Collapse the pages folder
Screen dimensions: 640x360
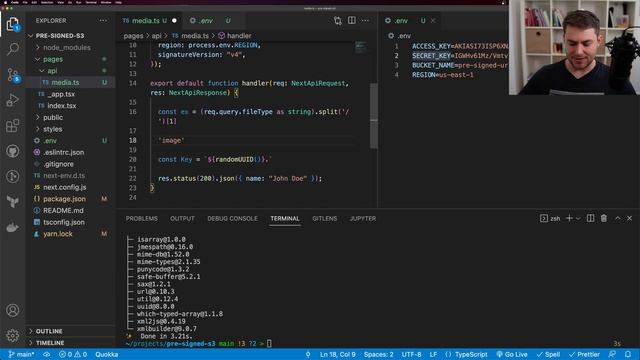pyautogui.click(x=53, y=59)
